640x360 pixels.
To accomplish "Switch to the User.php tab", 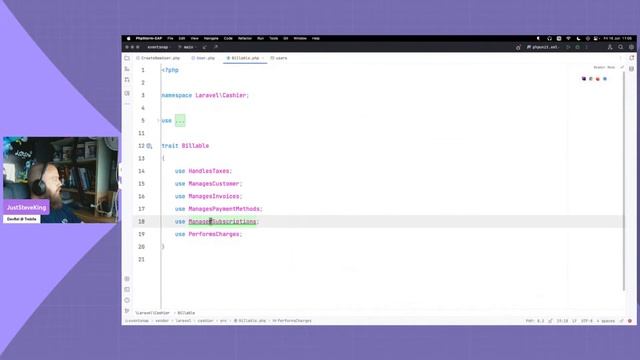I will click(203, 58).
